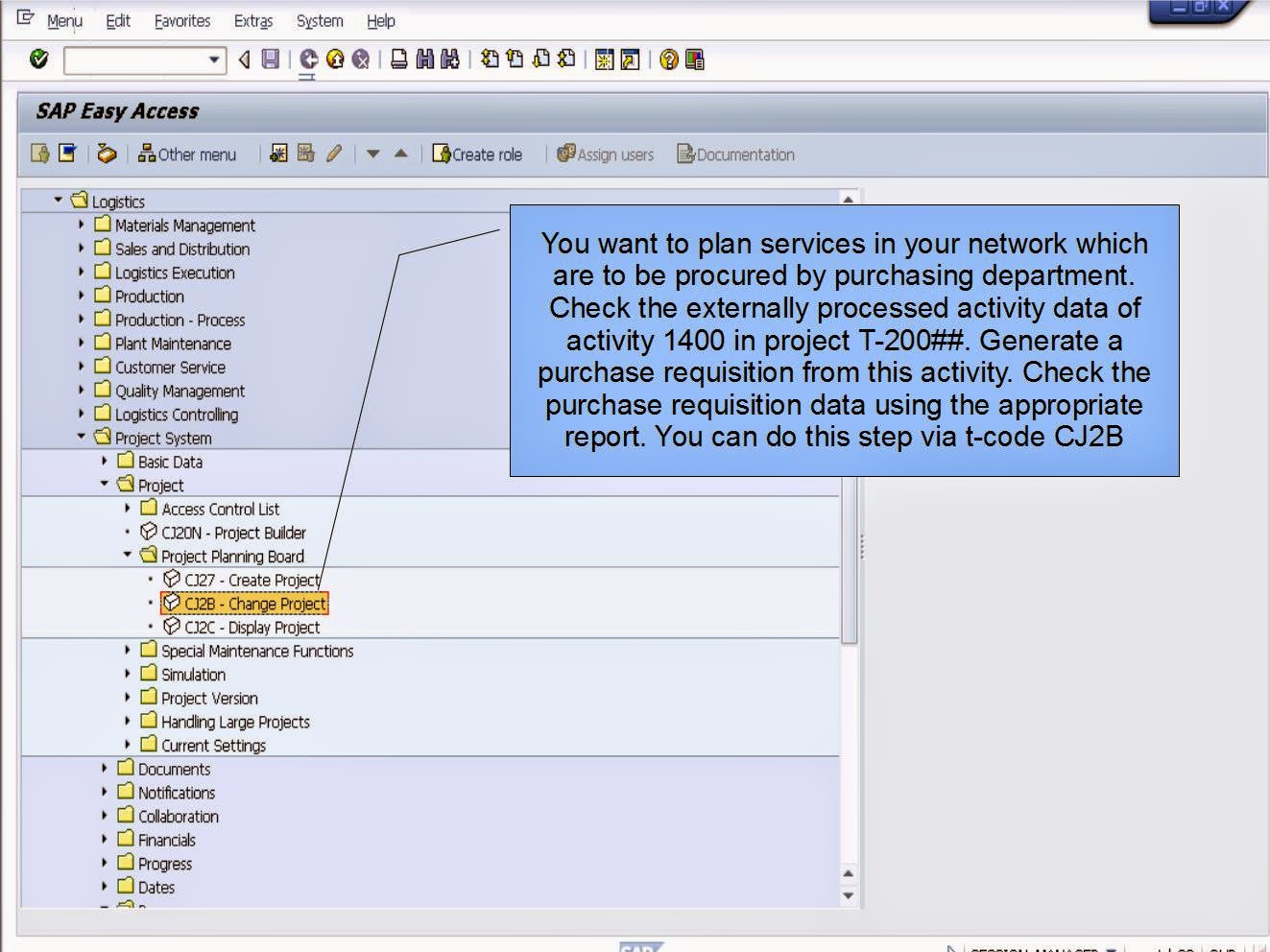The image size is (1270, 952).
Task: Expand the Materials Management folder
Action: click(81, 225)
